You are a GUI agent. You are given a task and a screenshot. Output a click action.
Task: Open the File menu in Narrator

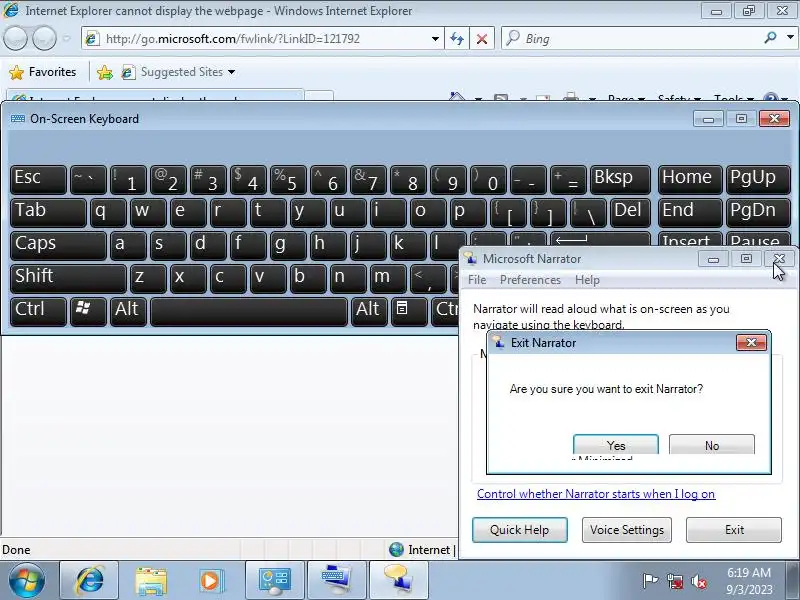tap(477, 280)
